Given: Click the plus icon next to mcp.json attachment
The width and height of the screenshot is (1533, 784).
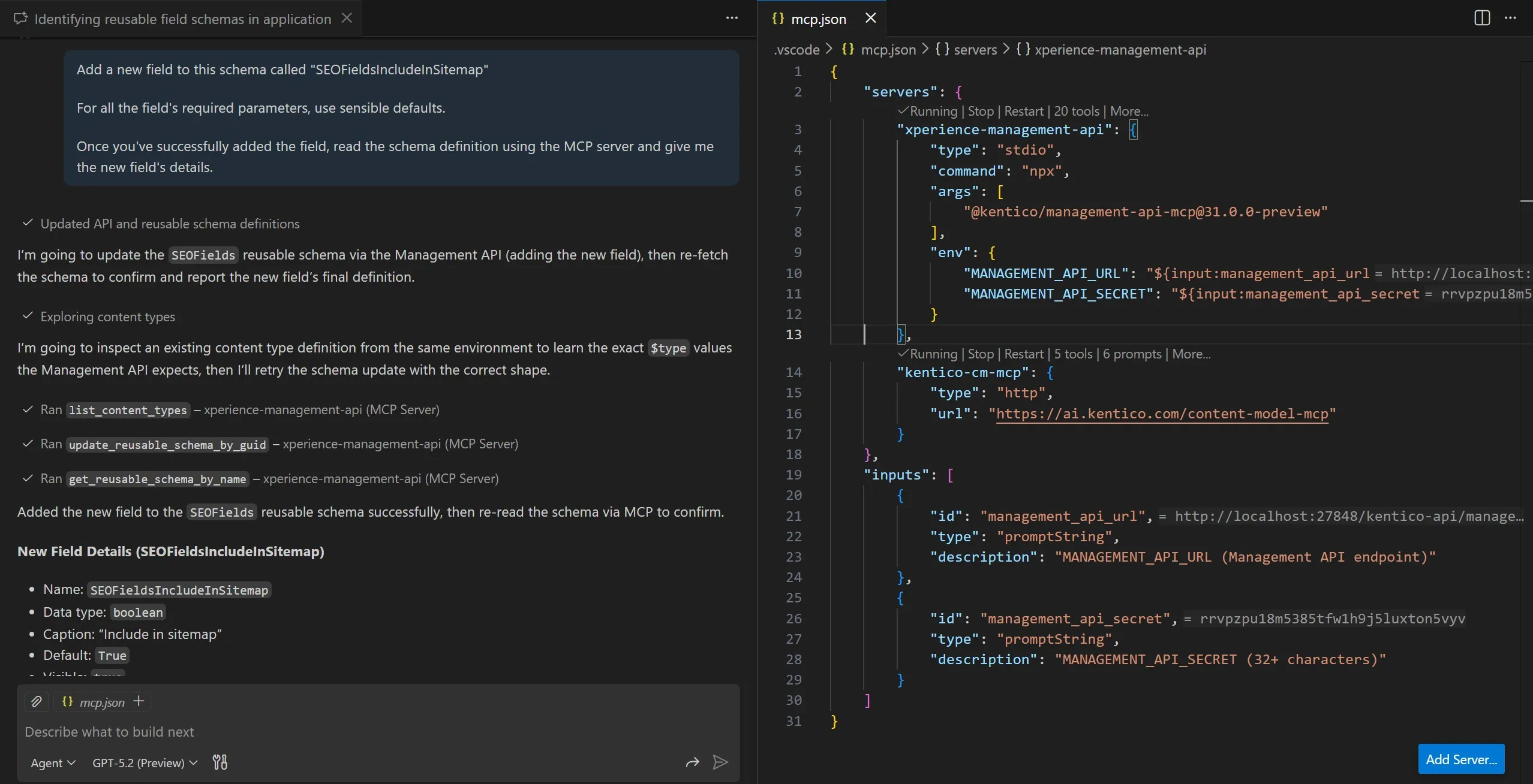Looking at the screenshot, I should click(x=139, y=701).
